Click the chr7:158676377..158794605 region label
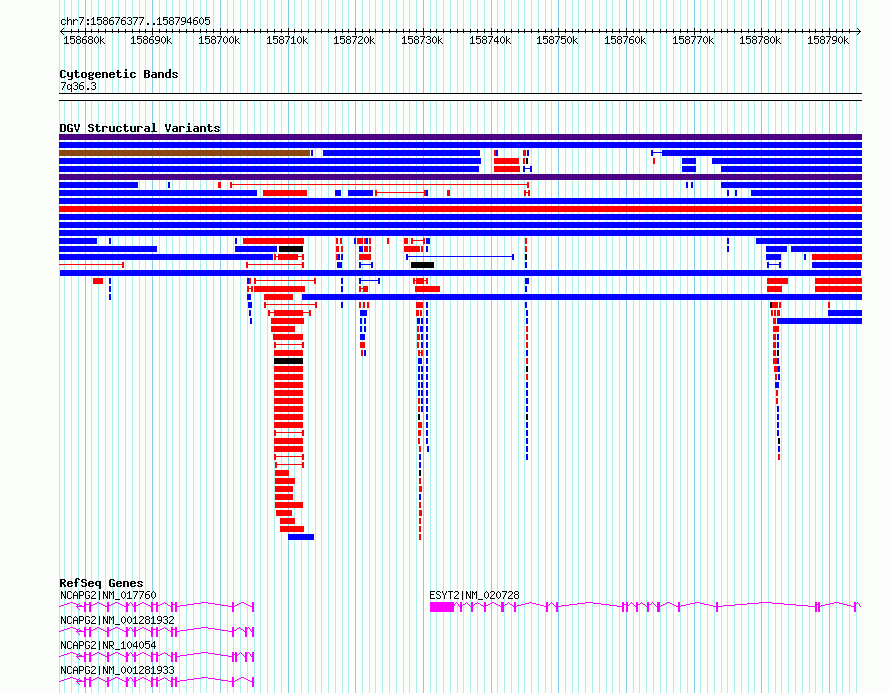890x693 pixels. pyautogui.click(x=135, y=21)
